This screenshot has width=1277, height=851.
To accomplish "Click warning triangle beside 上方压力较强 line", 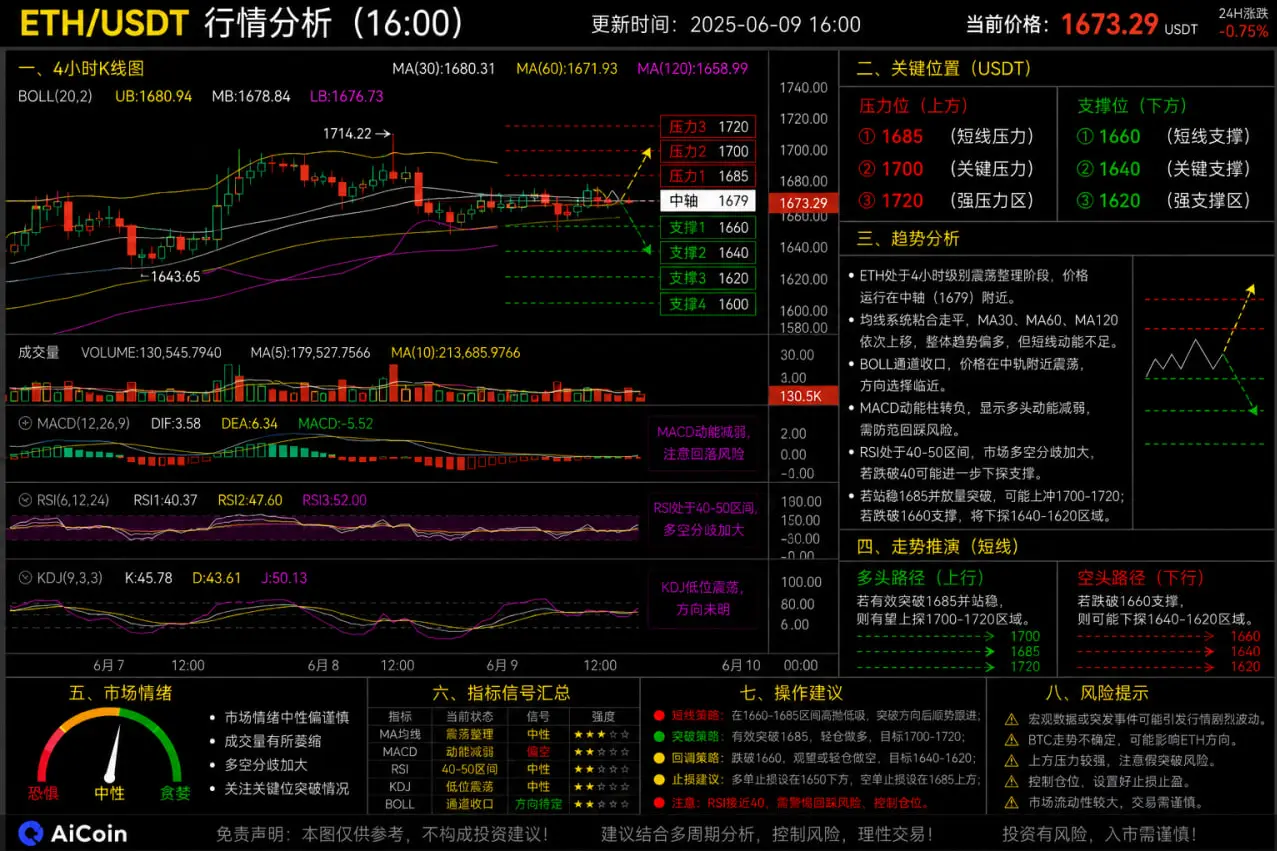I will pos(1011,761).
